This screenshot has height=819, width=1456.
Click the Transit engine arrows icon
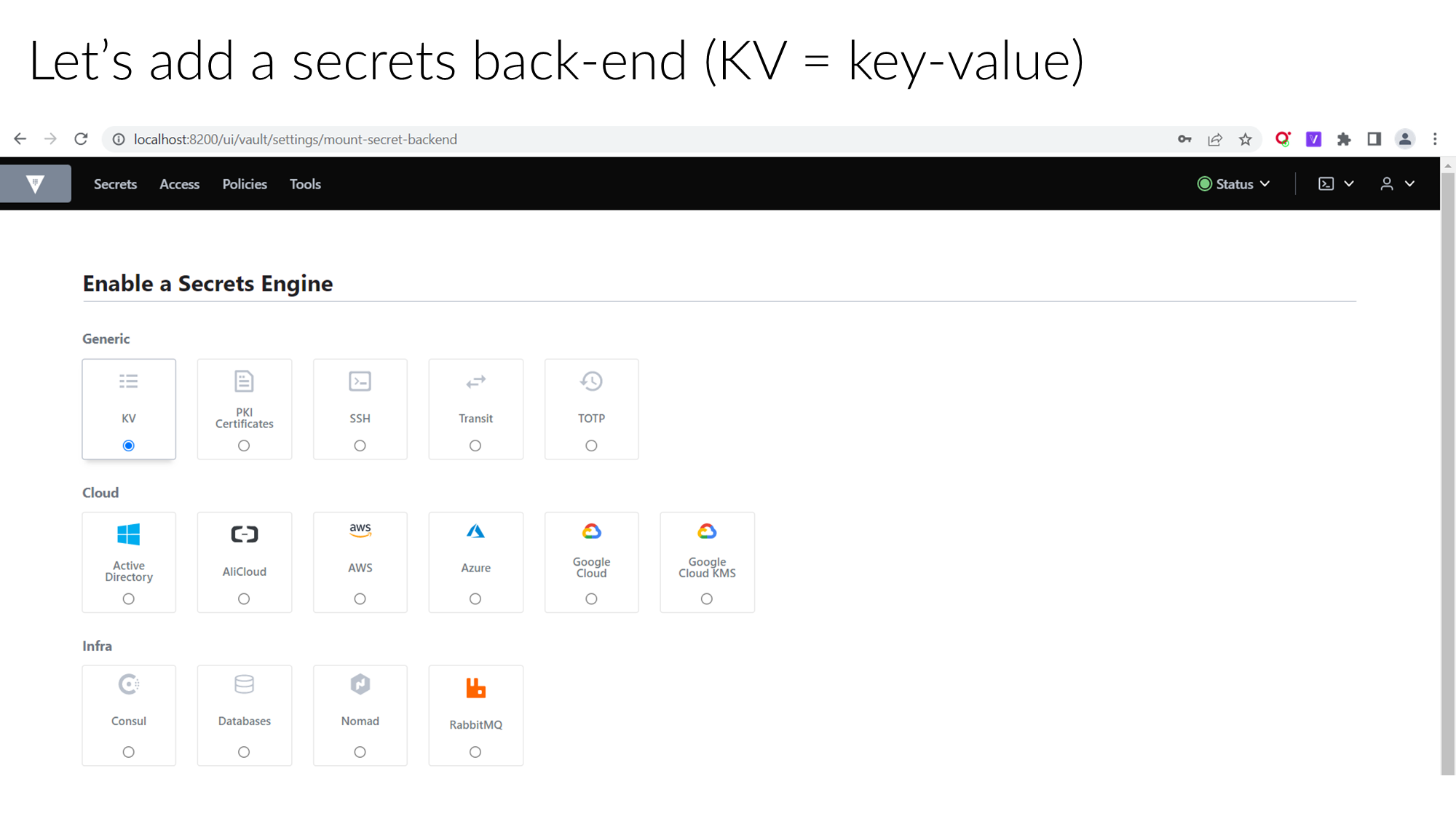click(x=475, y=381)
